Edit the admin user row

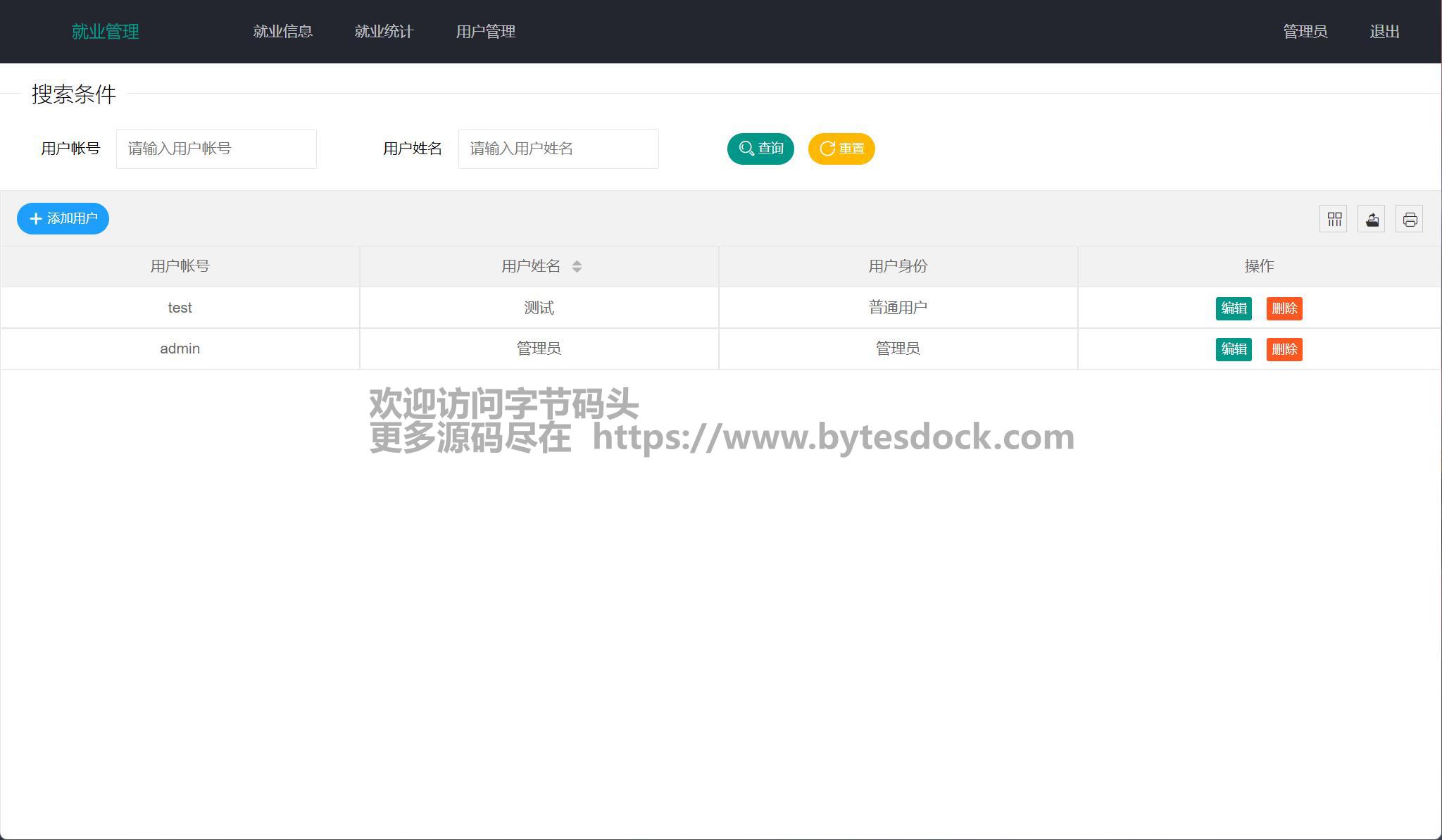tap(1233, 349)
